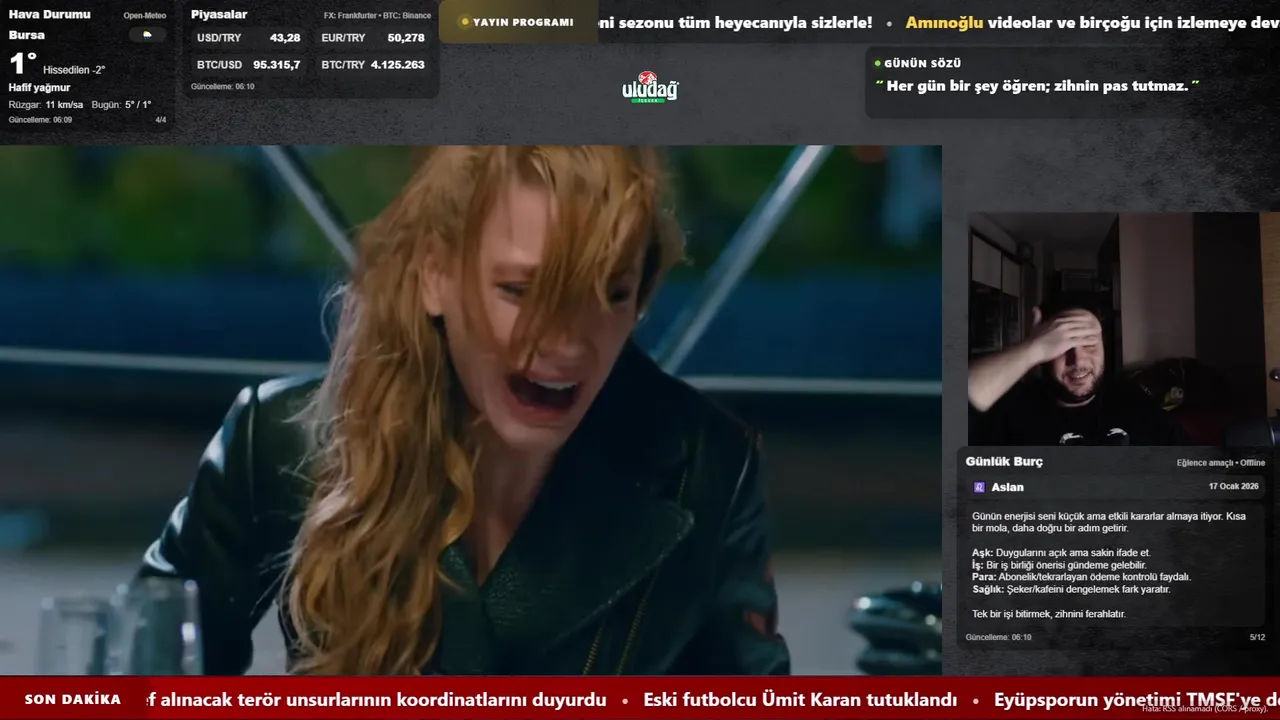Click the 5/12 horoscope page counter

(1257, 637)
